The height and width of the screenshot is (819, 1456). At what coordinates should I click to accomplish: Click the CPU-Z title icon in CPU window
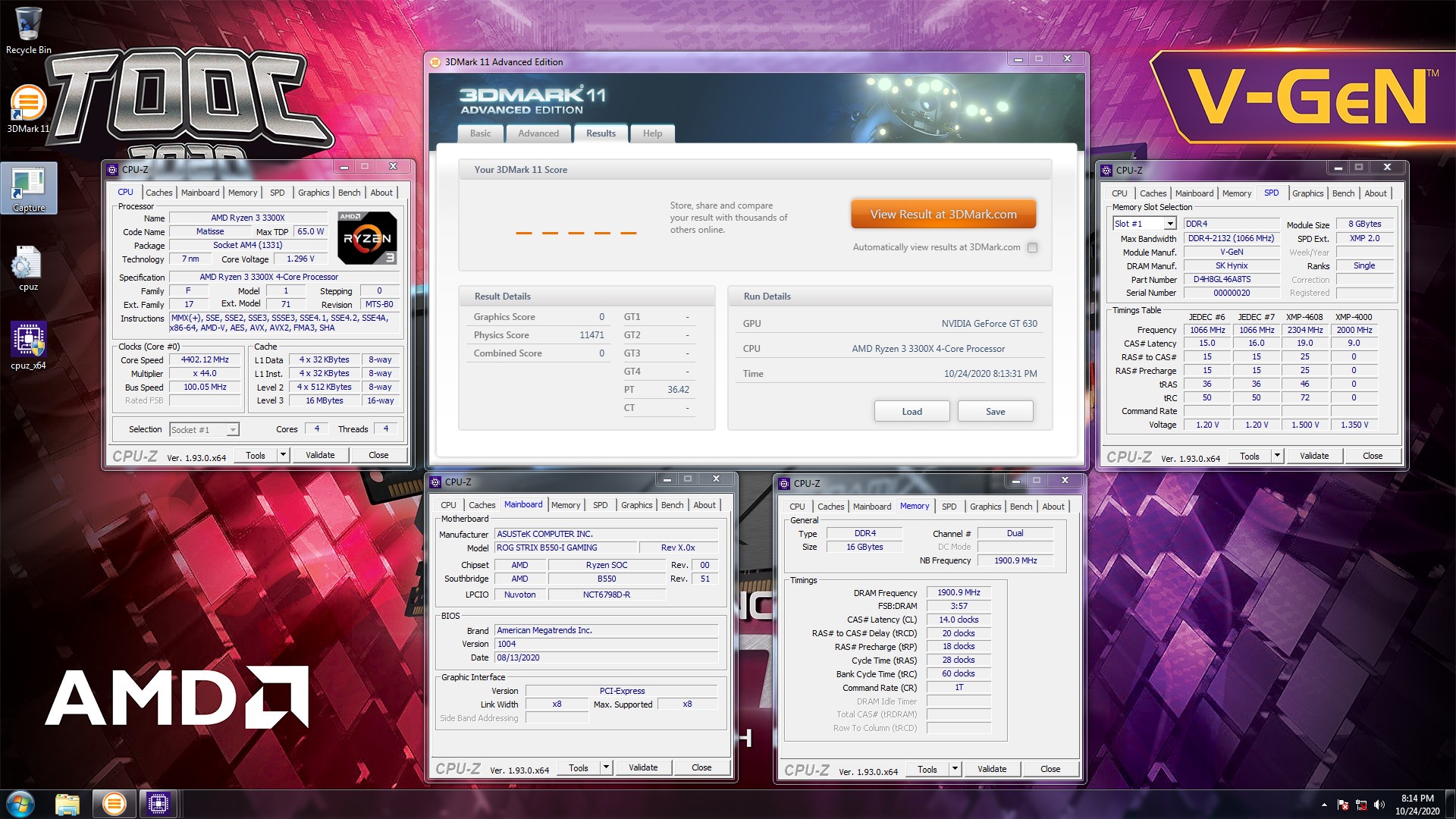(x=112, y=169)
